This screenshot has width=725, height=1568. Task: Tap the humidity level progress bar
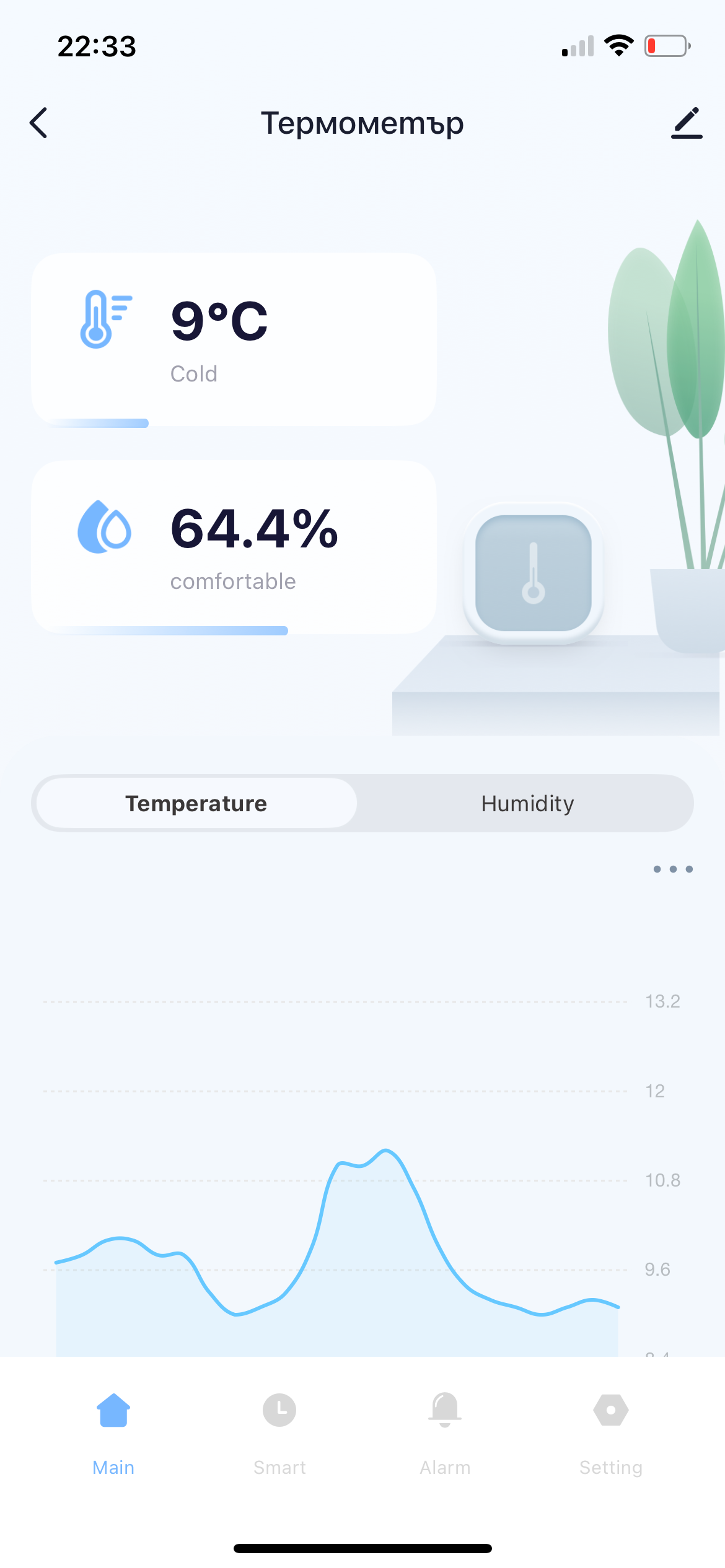[170, 630]
